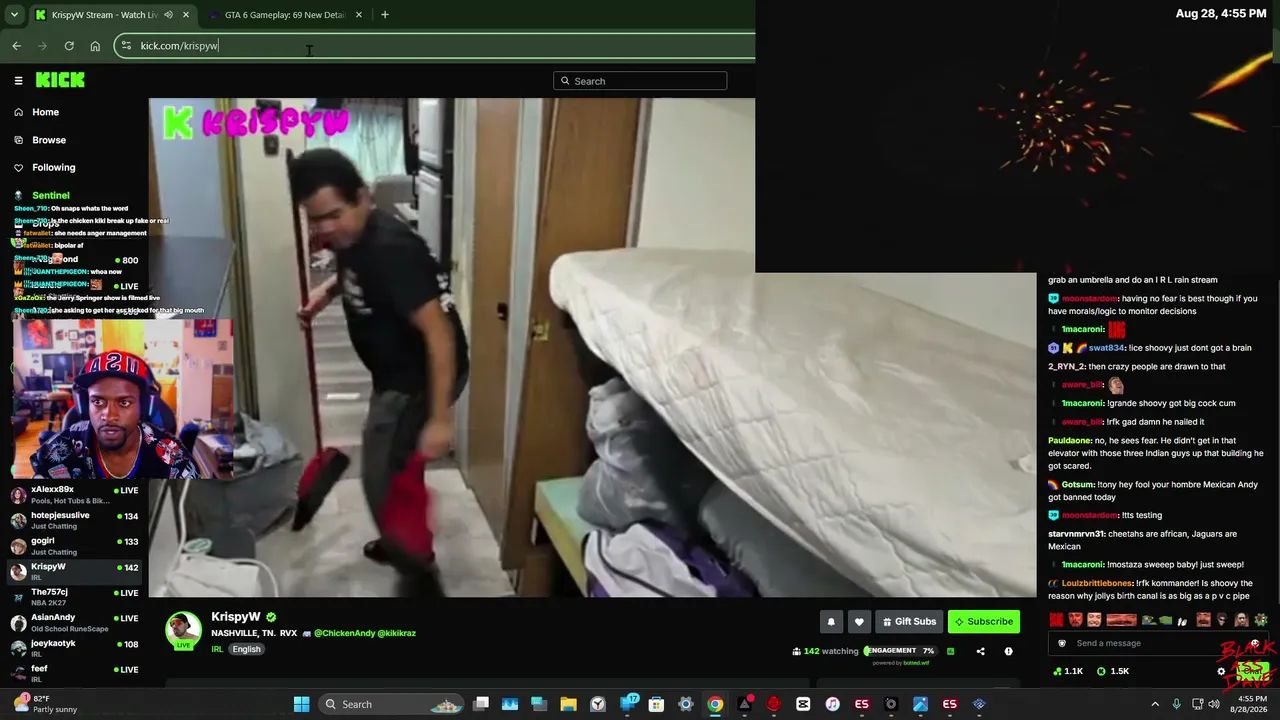
Task: Reload the current browser page
Action: pos(69,46)
